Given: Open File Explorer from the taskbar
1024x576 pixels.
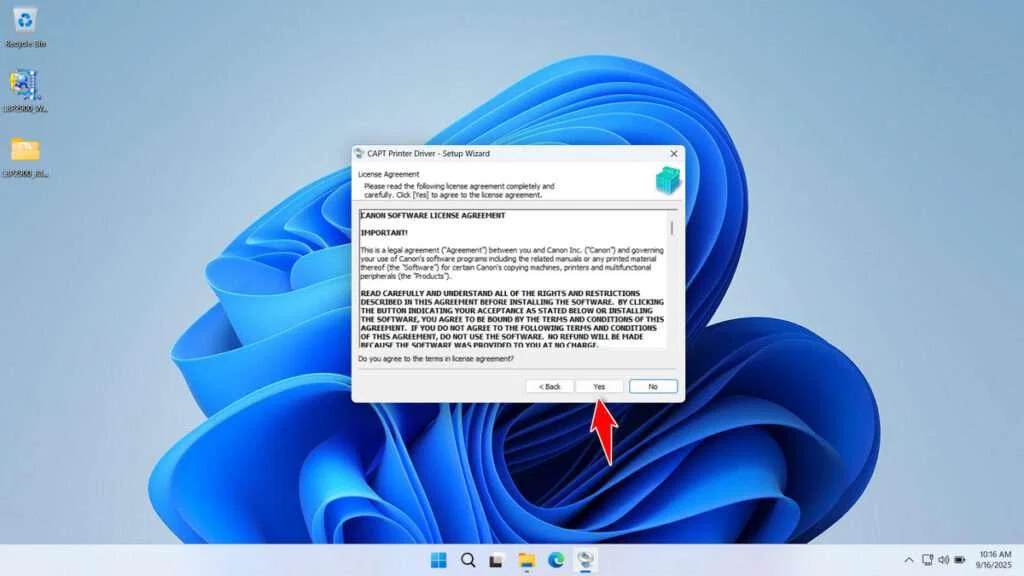Looking at the screenshot, I should tap(527, 560).
